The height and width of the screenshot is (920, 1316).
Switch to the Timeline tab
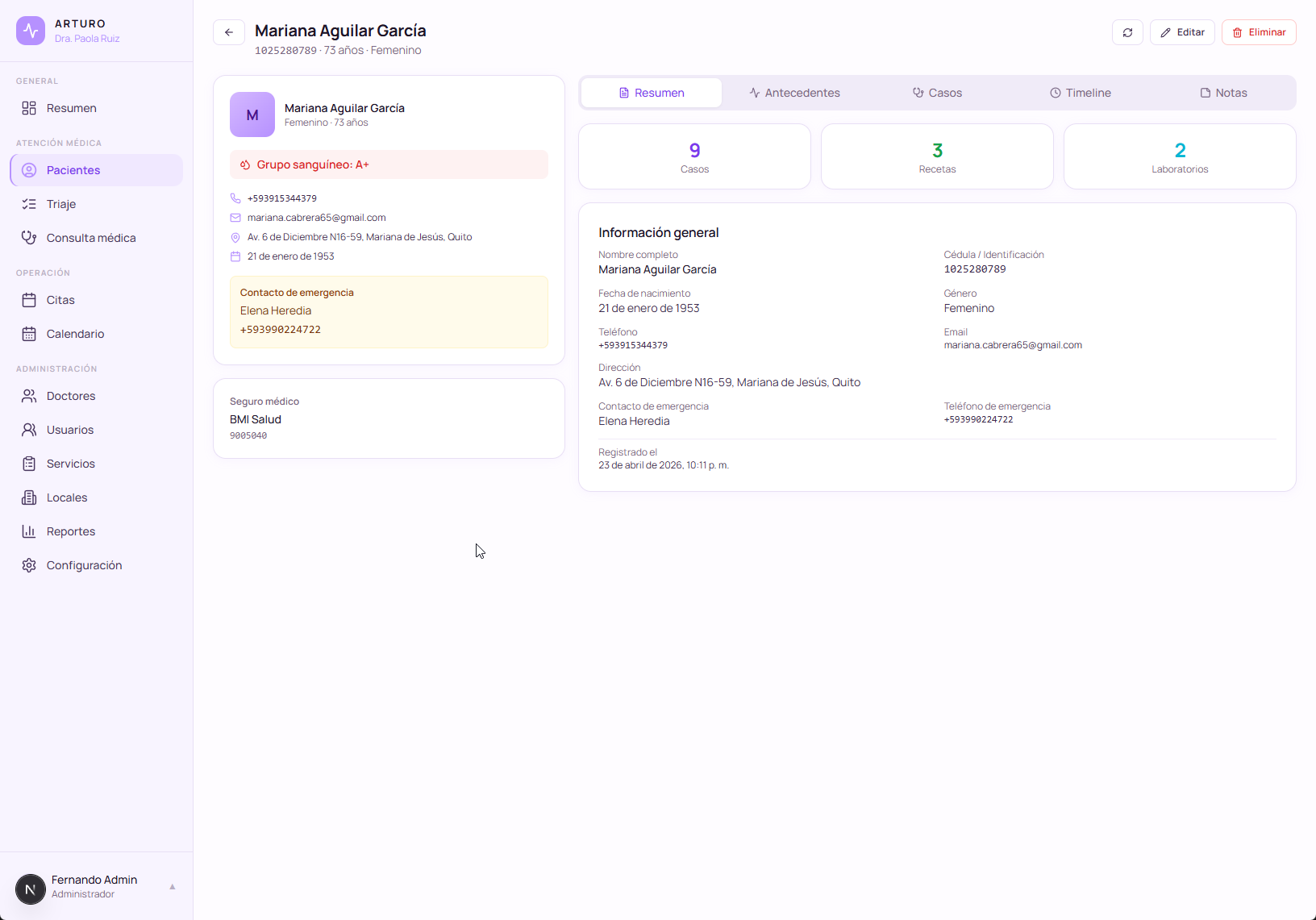pos(1080,93)
